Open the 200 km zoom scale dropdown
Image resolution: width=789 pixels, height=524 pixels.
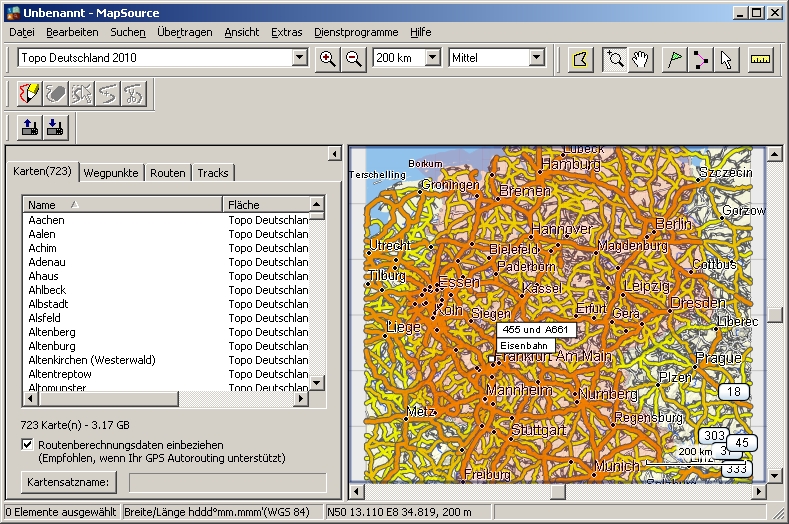pos(433,57)
